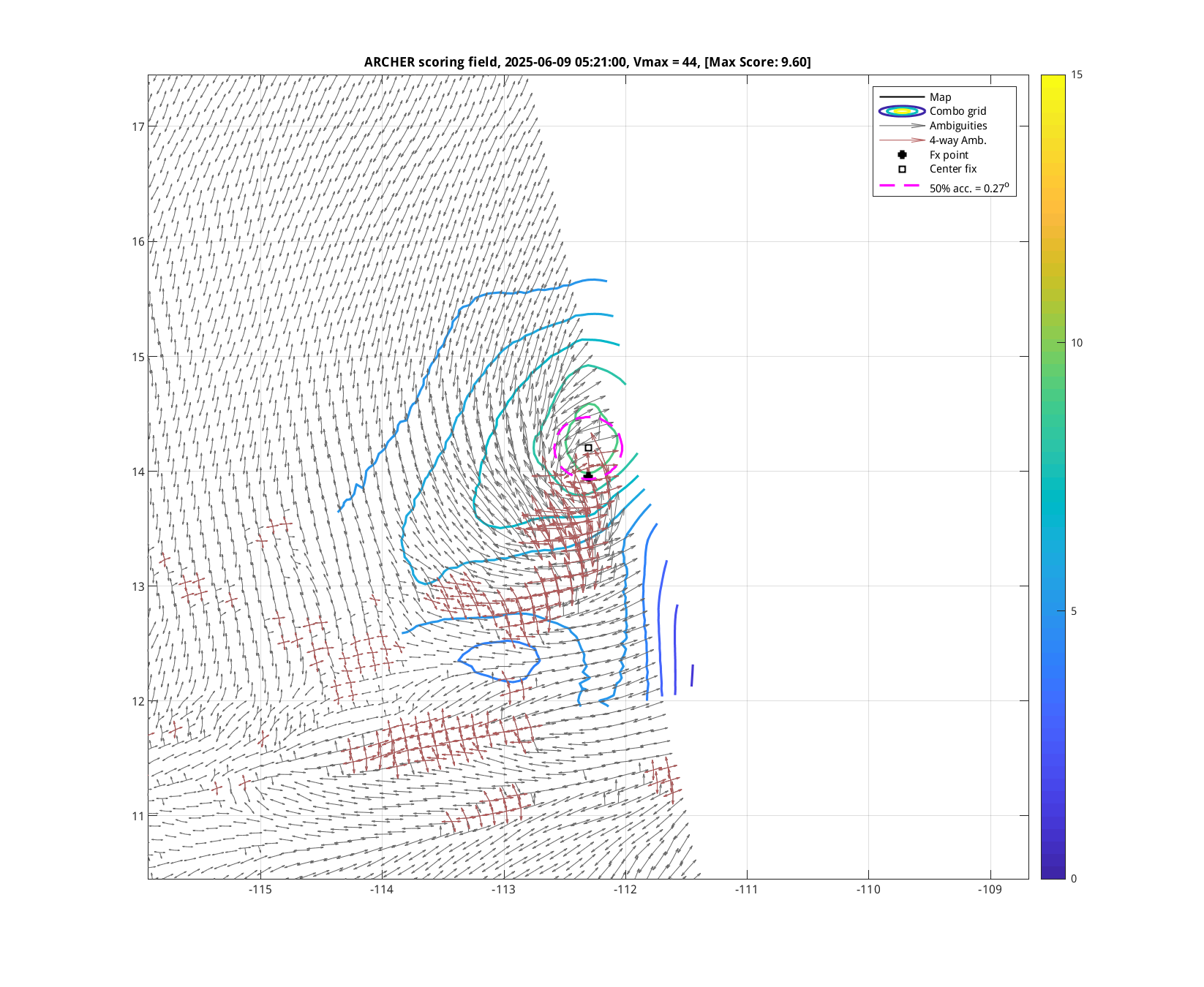1204x987 pixels.
Task: Click the Center fix square in the legend
Action: [x=902, y=169]
